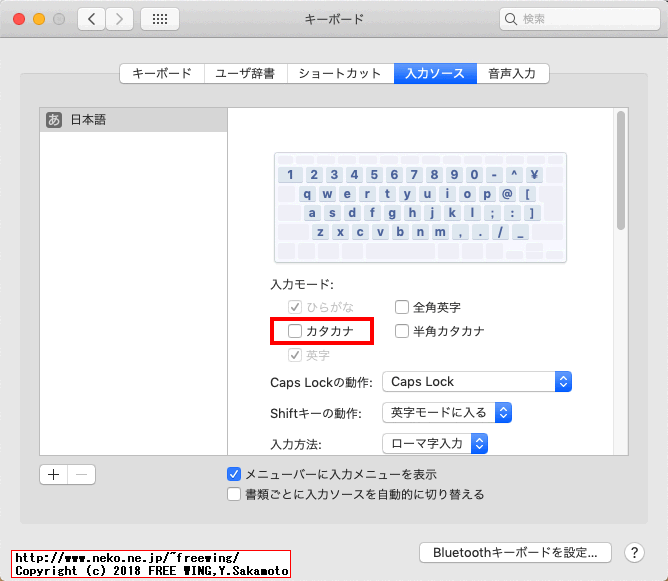This screenshot has height=581, width=668.
Task: Click the 検索 search field
Action: (579, 19)
